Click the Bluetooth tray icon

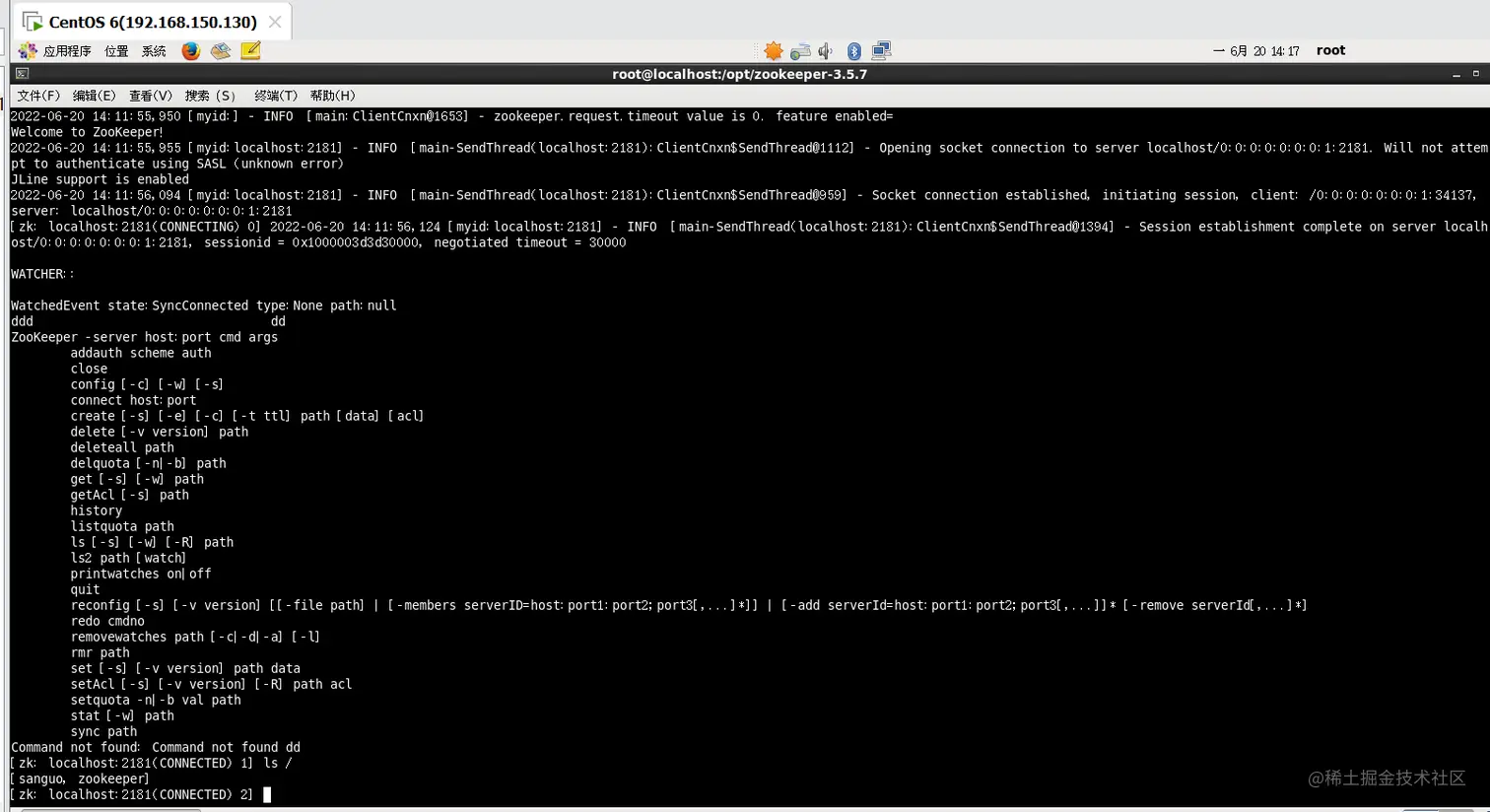(854, 51)
